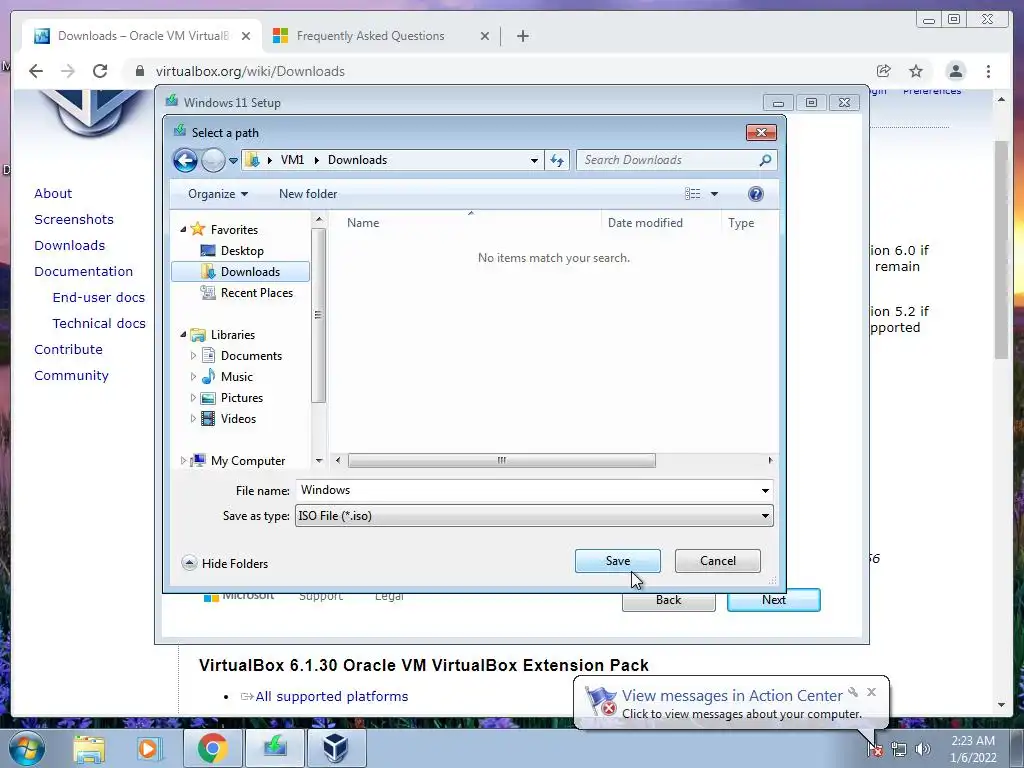Image resolution: width=1024 pixels, height=768 pixels.
Task: Collapse the Favorites group
Action: coord(184,229)
